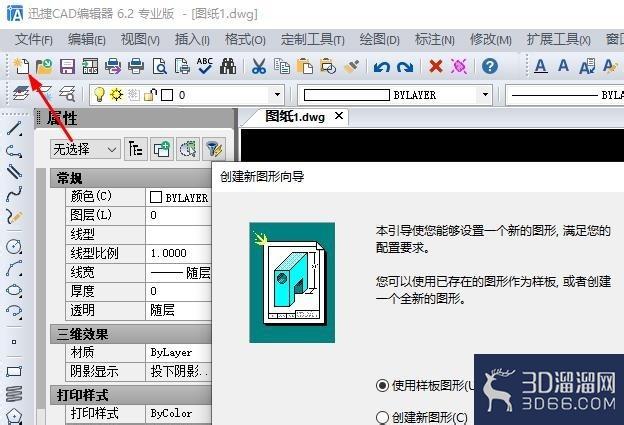Open the 插入(I) menu
The image size is (624, 425).
point(192,39)
